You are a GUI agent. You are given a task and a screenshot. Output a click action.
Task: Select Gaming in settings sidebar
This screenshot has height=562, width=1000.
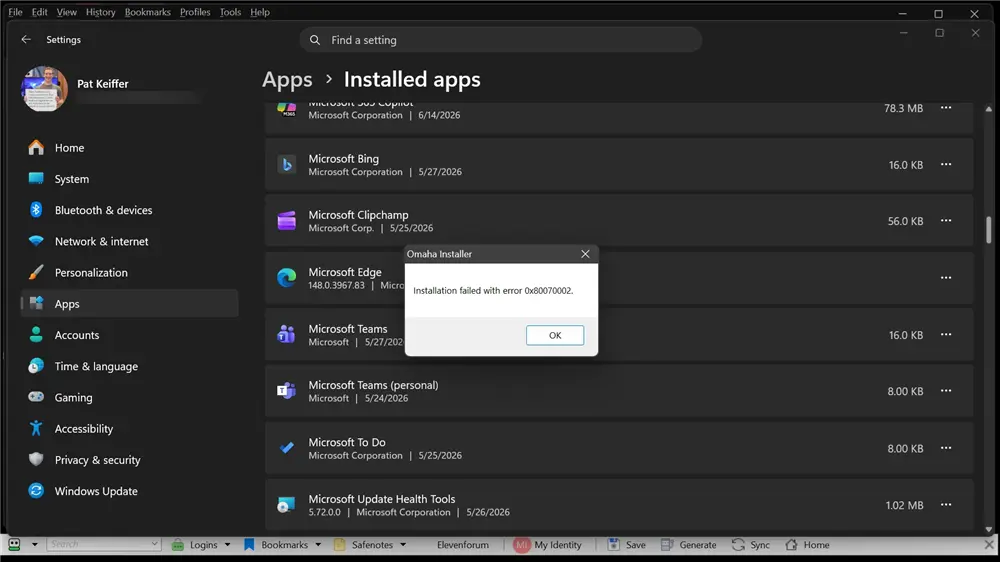[129, 397]
